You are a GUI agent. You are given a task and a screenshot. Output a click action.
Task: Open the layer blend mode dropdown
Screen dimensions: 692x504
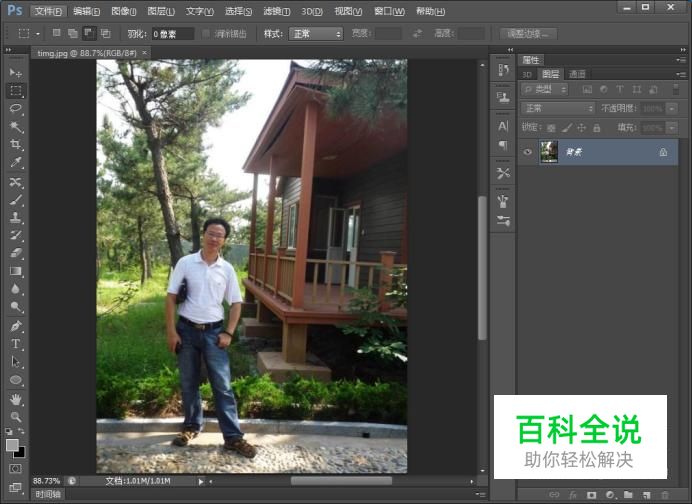[x=557, y=108]
